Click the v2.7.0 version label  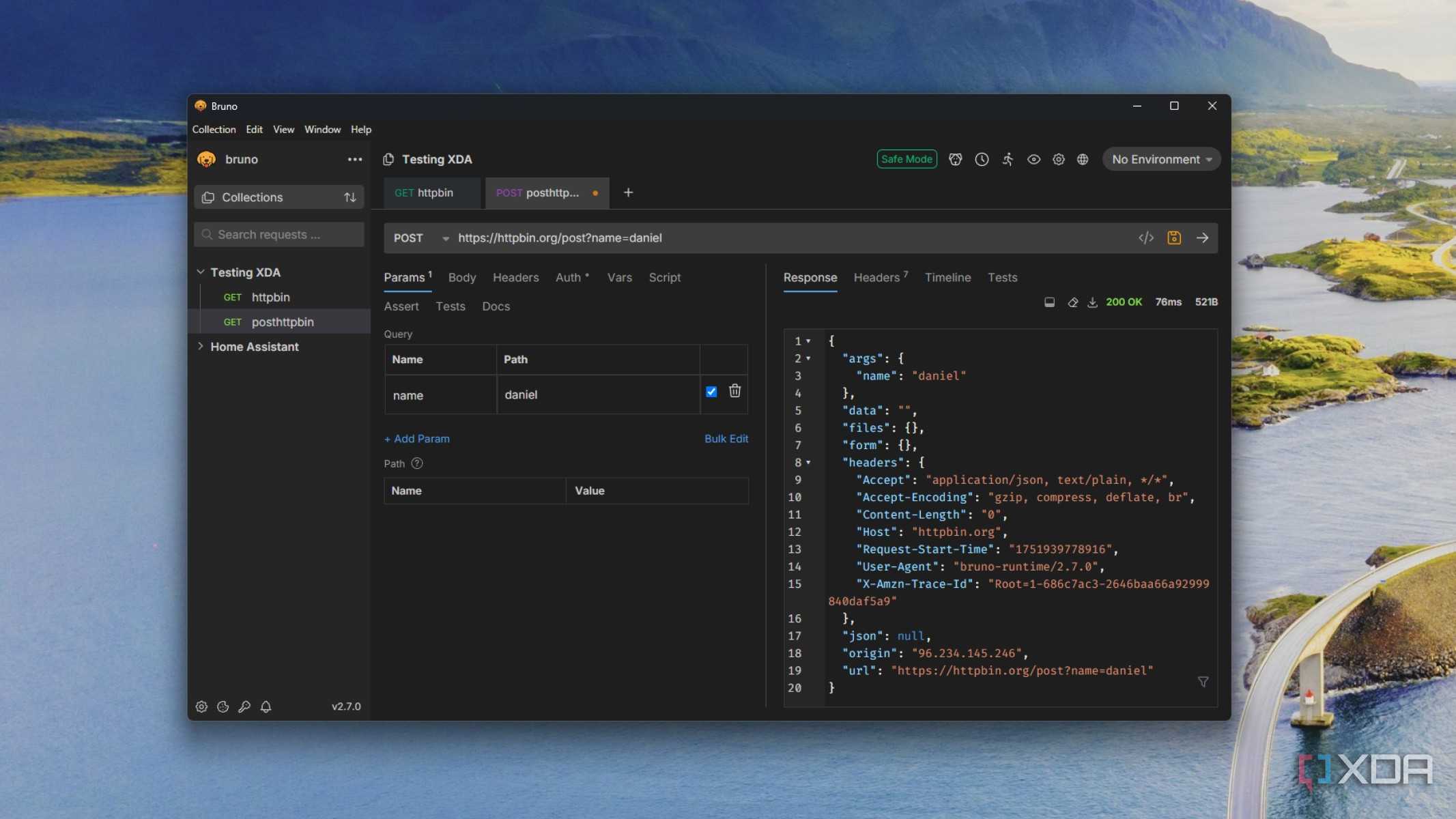(346, 706)
